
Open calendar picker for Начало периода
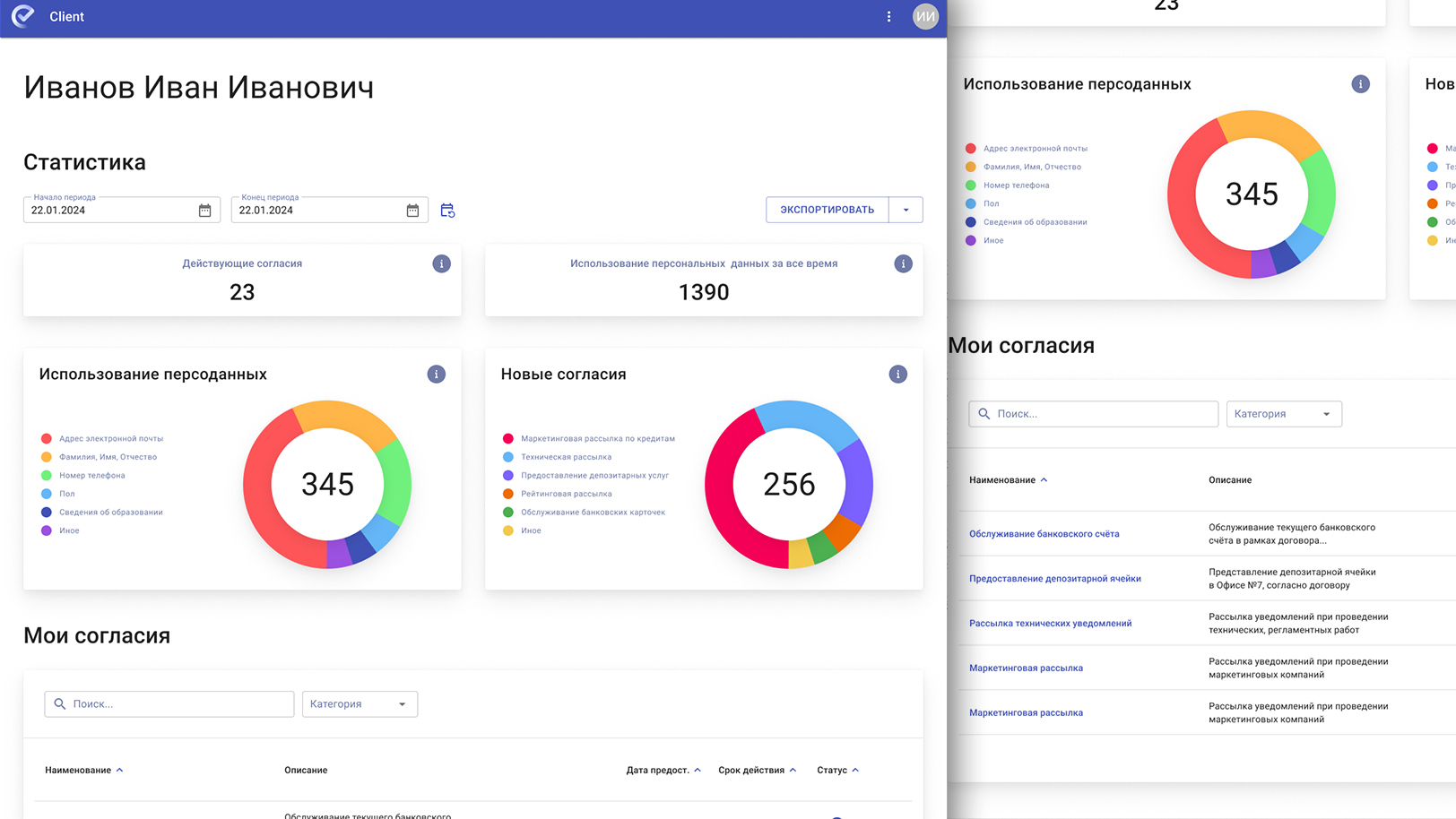204,211
